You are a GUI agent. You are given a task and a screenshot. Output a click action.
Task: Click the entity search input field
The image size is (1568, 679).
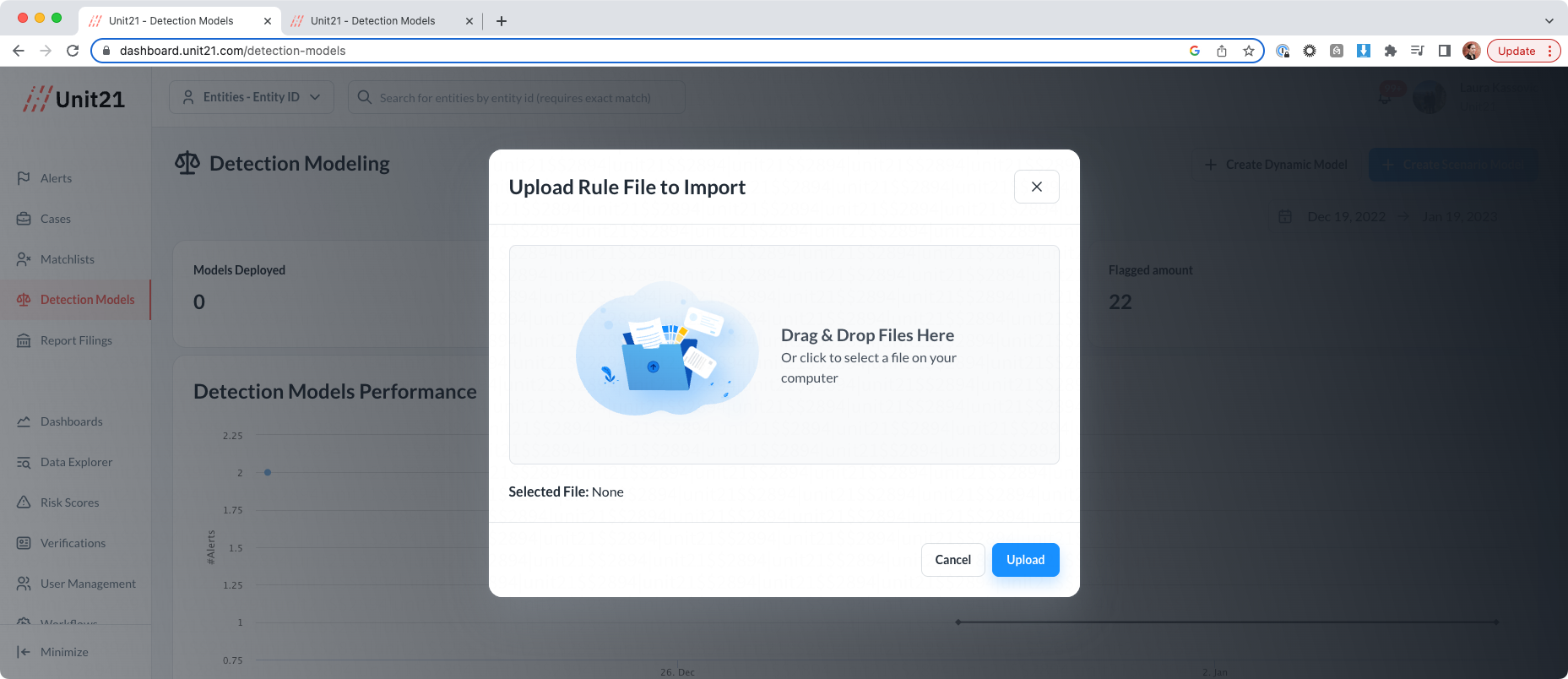coord(516,97)
